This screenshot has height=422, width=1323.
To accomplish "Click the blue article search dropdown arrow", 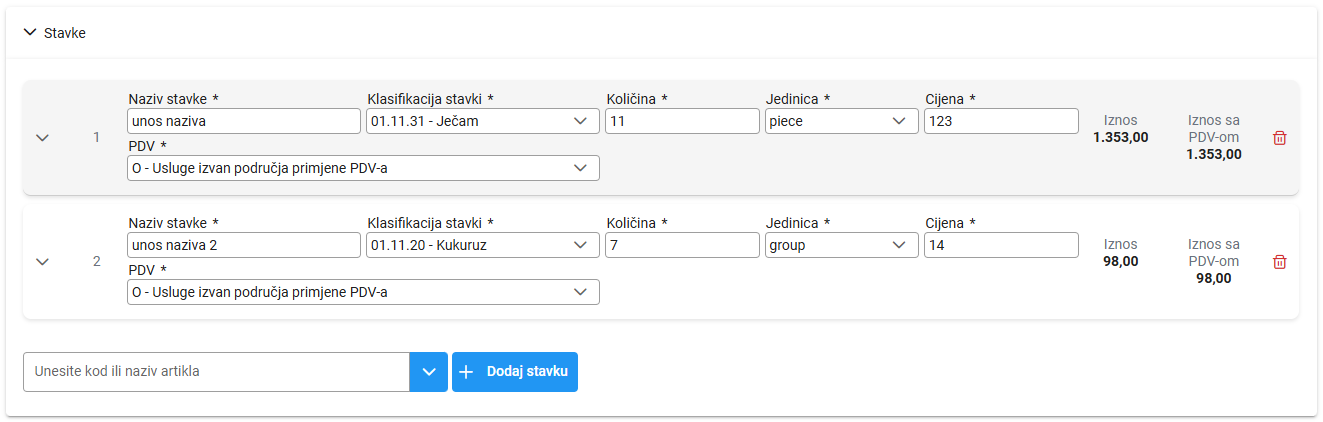I will point(429,372).
